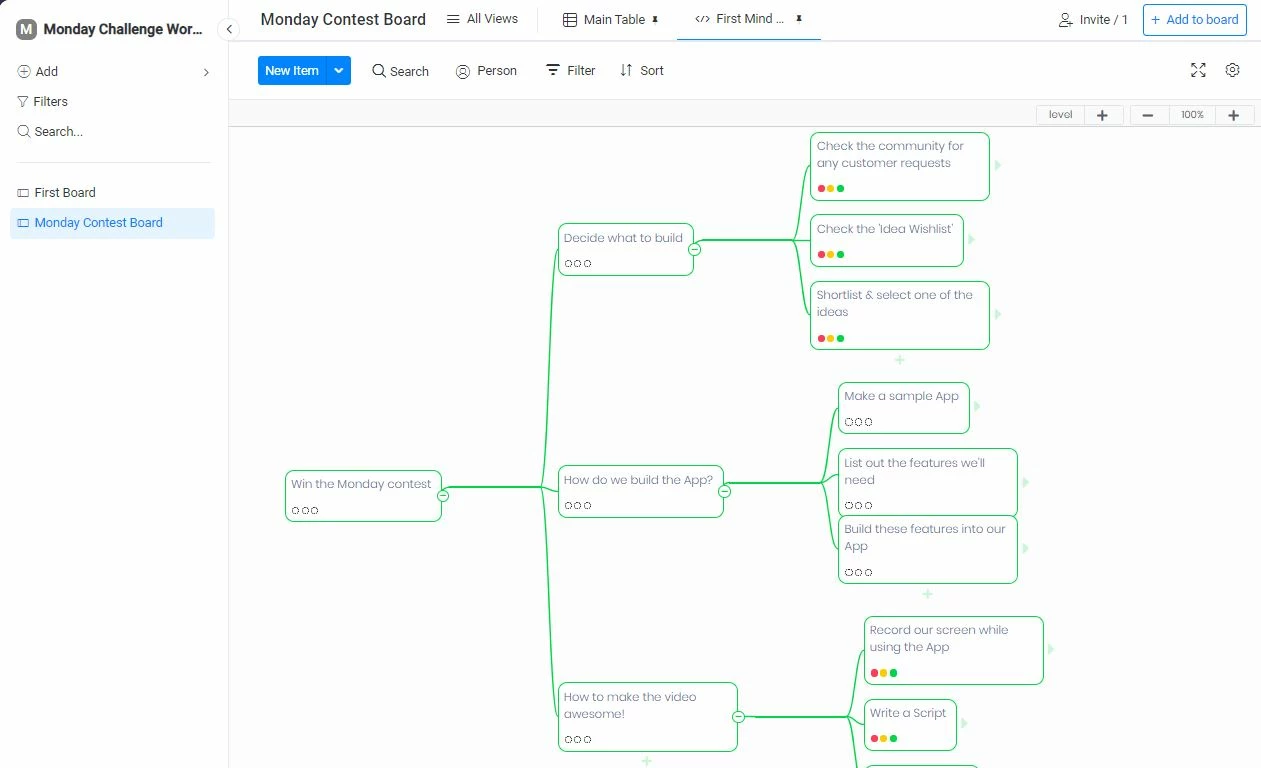Expand arrow beside Make a sample App
This screenshot has width=1261, height=768.
pyautogui.click(x=977, y=407)
